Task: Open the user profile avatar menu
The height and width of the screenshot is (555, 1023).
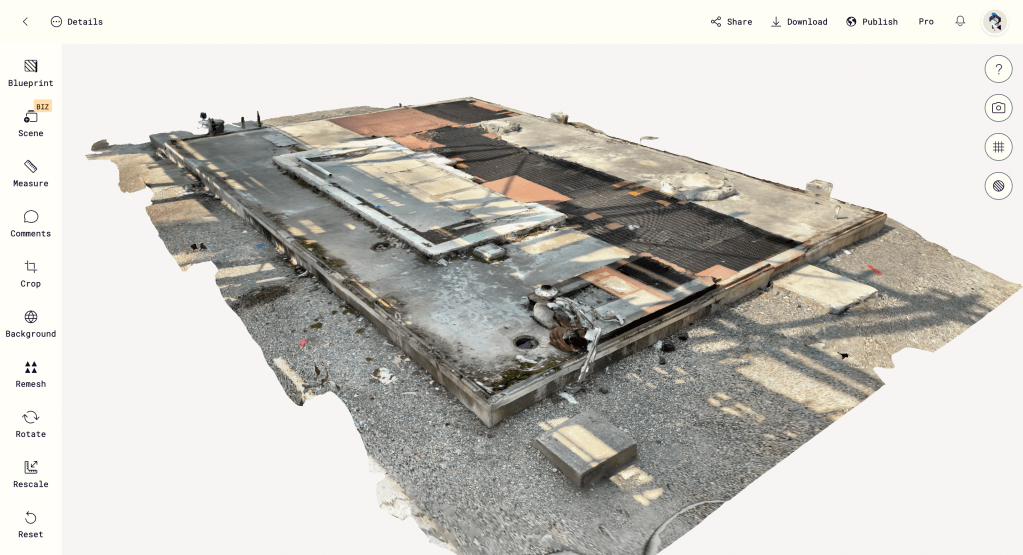Action: click(994, 22)
